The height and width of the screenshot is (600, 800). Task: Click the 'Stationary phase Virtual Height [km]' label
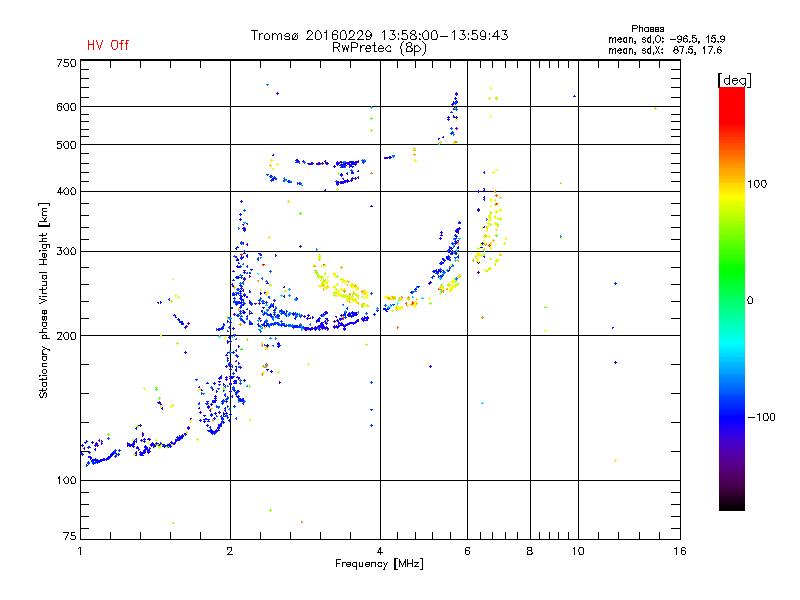point(44,300)
